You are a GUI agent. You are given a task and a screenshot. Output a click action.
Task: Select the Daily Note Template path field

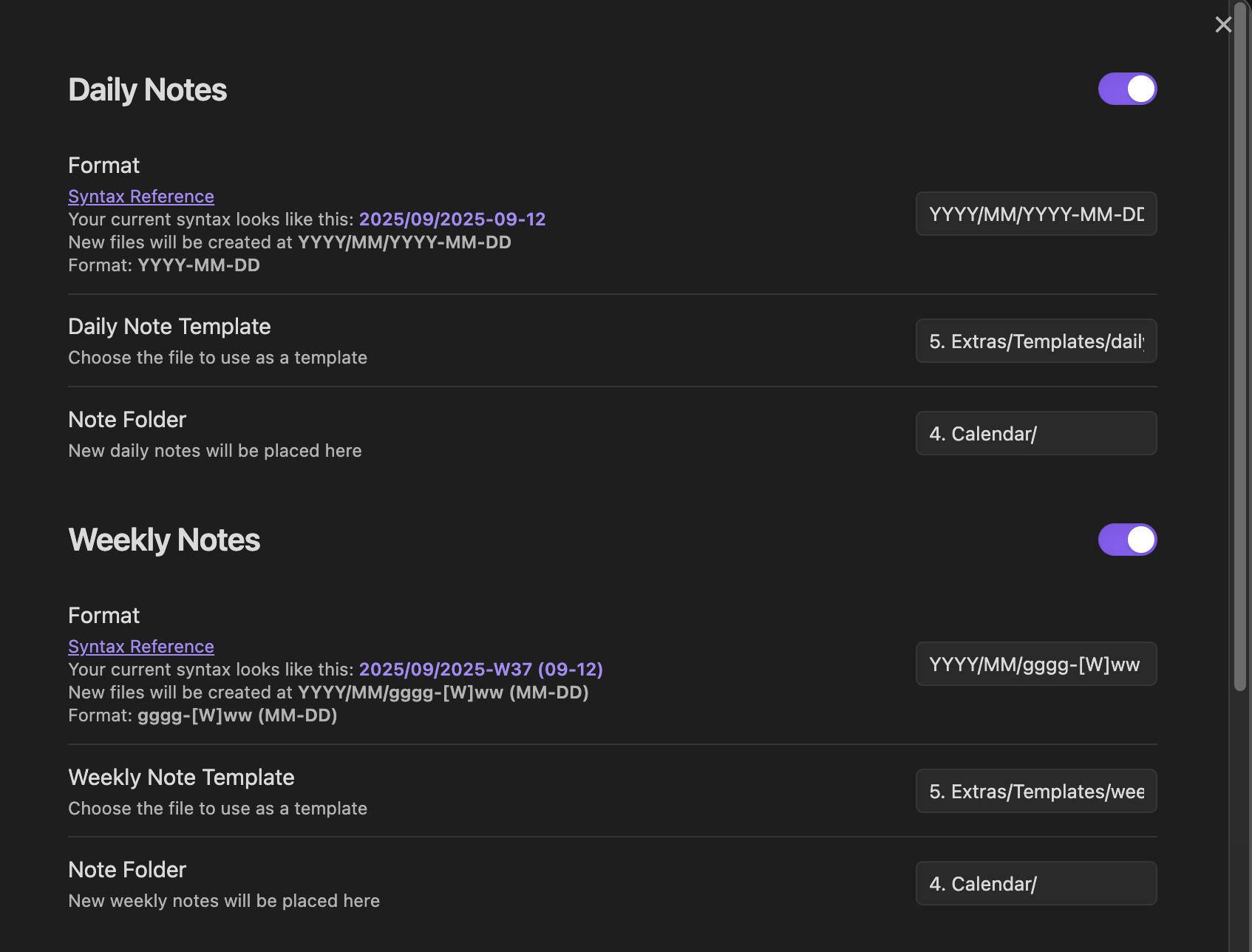[x=1035, y=341]
